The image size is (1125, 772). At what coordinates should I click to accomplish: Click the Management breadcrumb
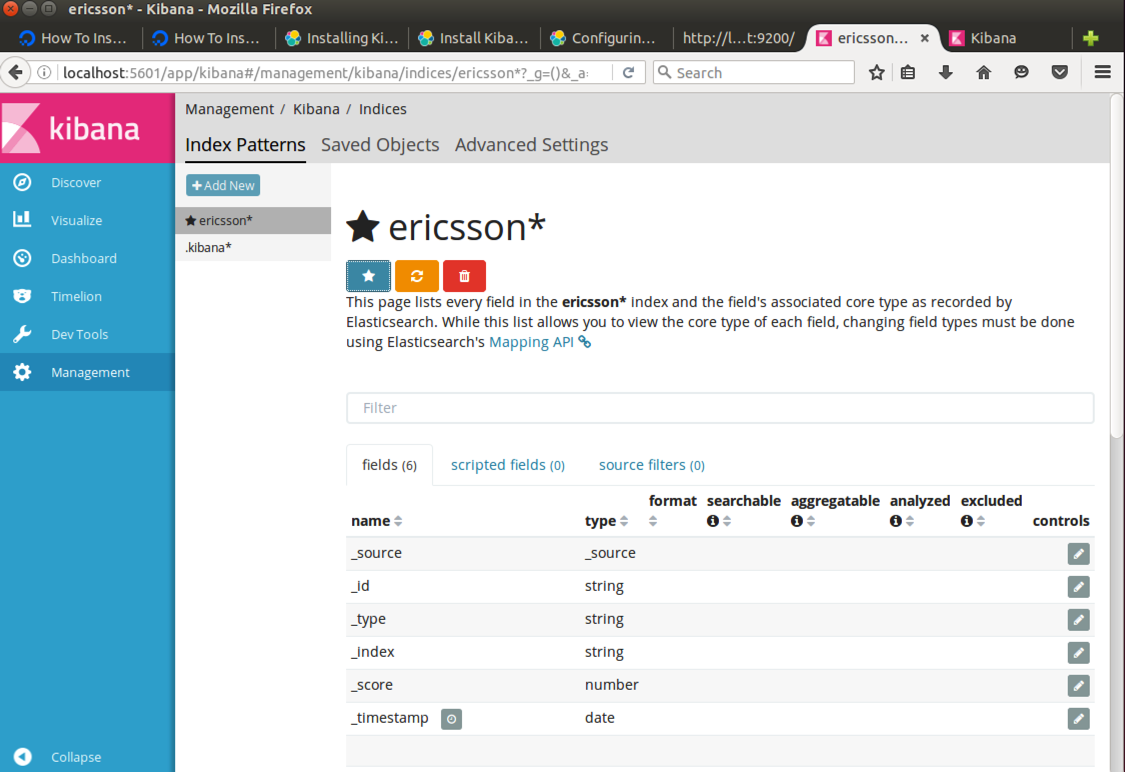point(230,109)
